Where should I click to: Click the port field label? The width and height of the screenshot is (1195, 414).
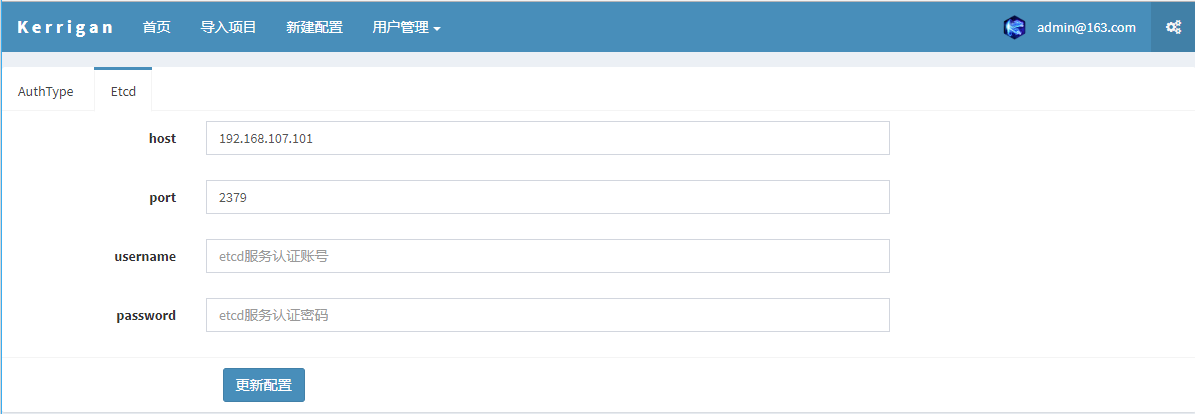162,197
